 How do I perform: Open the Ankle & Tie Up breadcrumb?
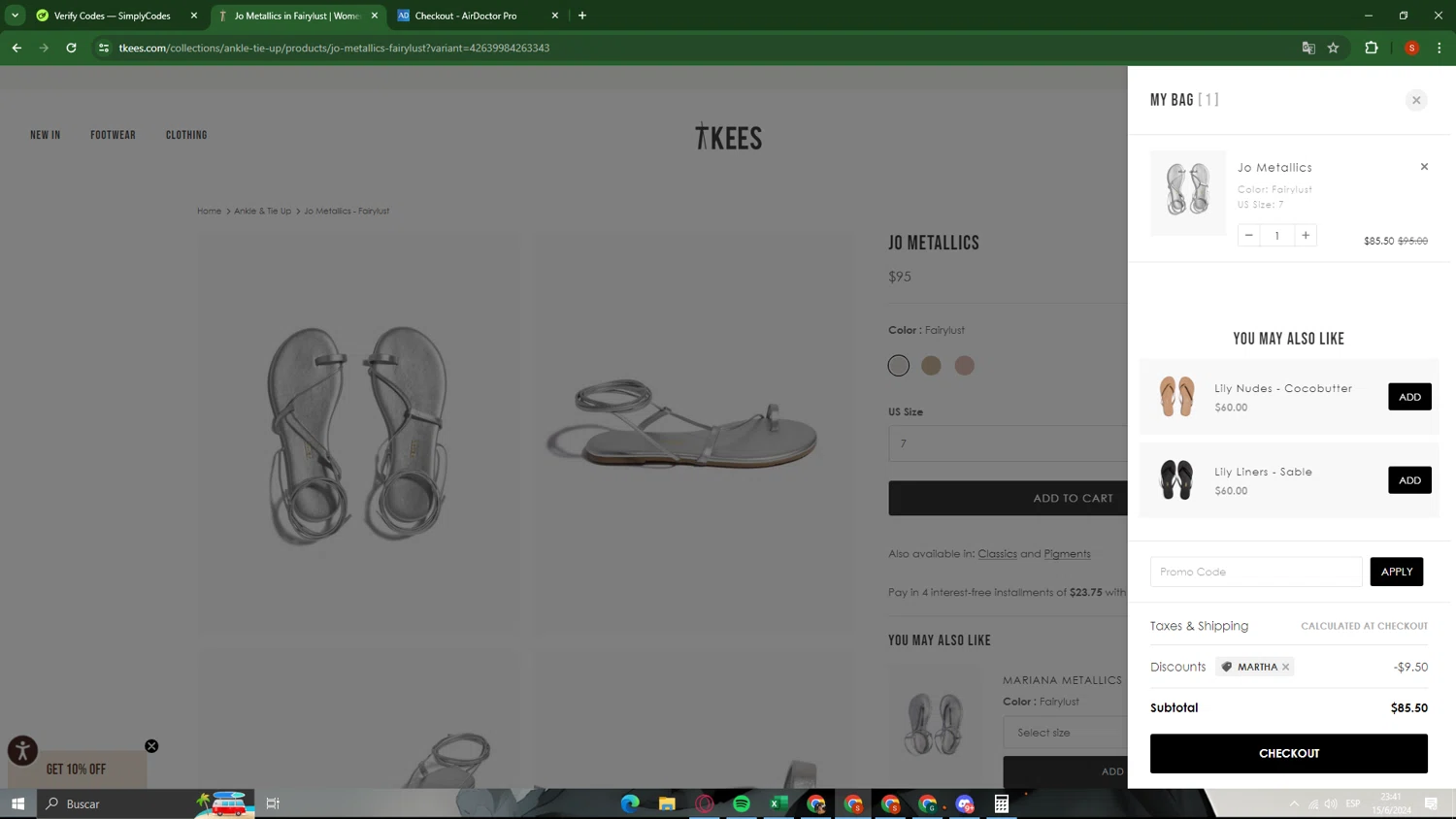click(x=262, y=211)
